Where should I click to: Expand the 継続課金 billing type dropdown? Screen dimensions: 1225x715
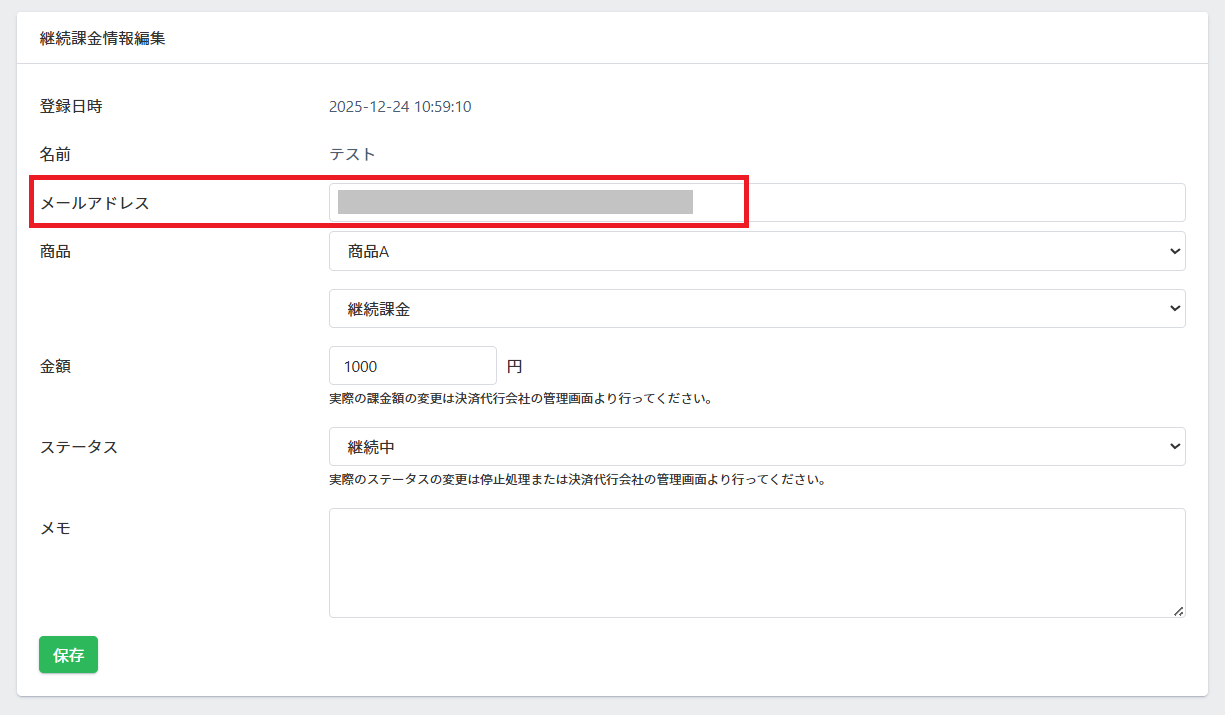[x=756, y=310]
